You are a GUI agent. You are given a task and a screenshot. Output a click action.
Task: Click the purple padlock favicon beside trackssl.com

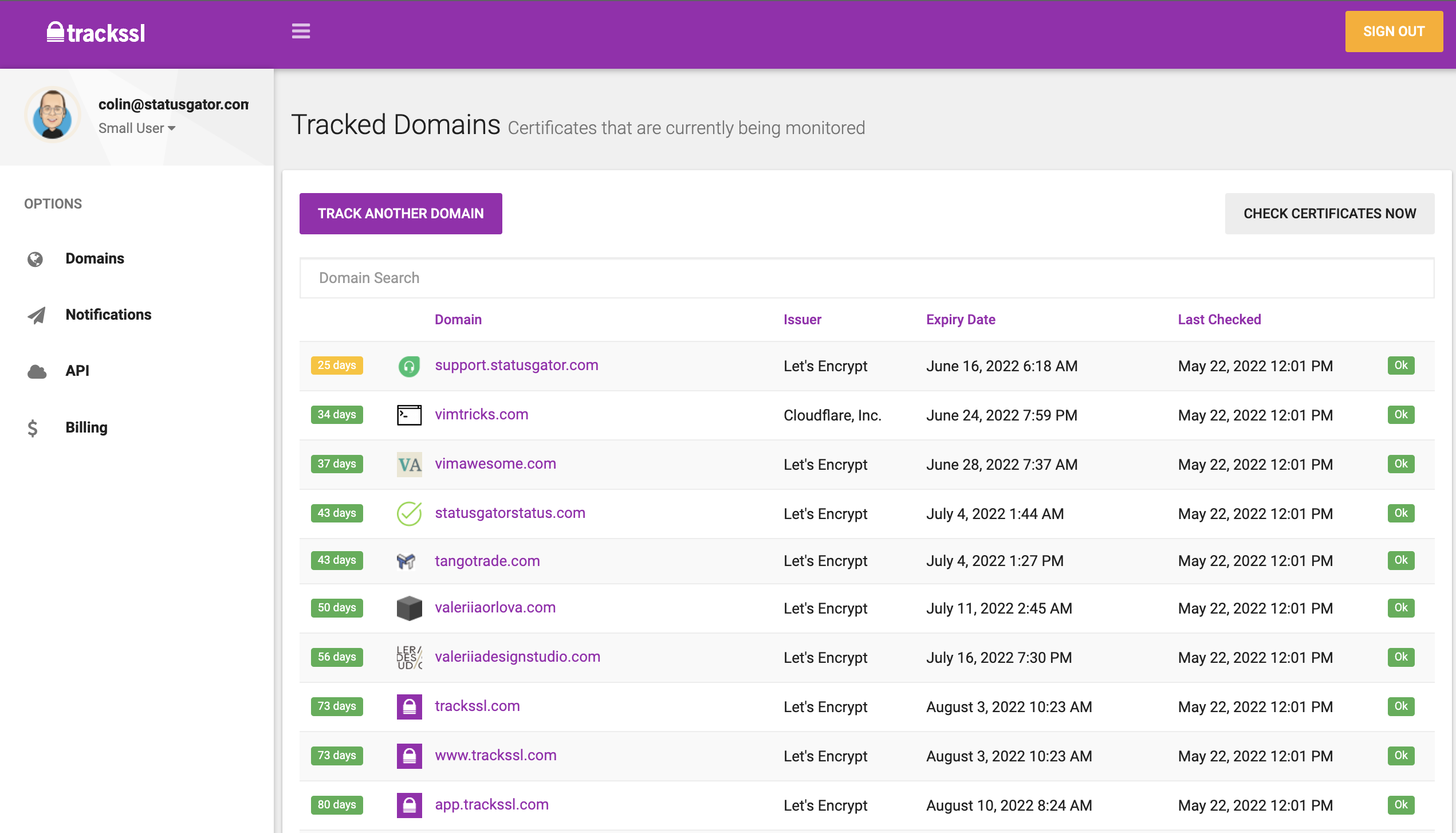[x=409, y=707]
